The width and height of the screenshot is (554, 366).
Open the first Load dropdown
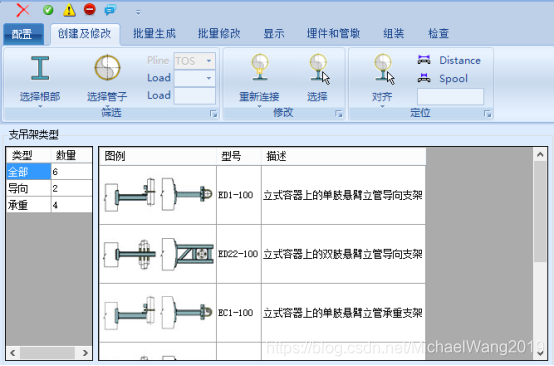(x=194, y=78)
